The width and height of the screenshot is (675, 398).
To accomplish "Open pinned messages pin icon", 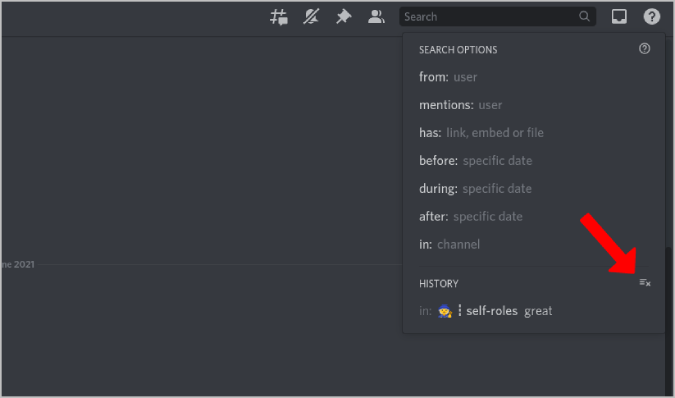I will coord(344,17).
